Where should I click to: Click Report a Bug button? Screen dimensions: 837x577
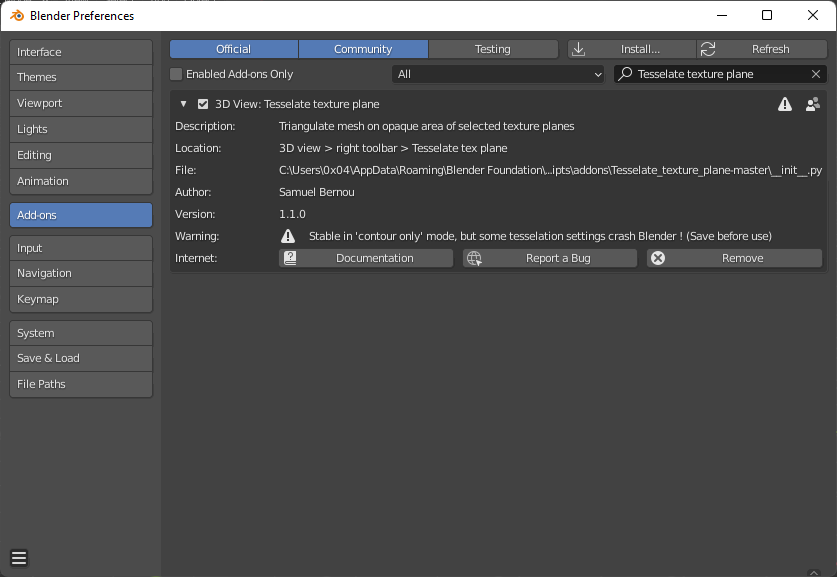(549, 258)
